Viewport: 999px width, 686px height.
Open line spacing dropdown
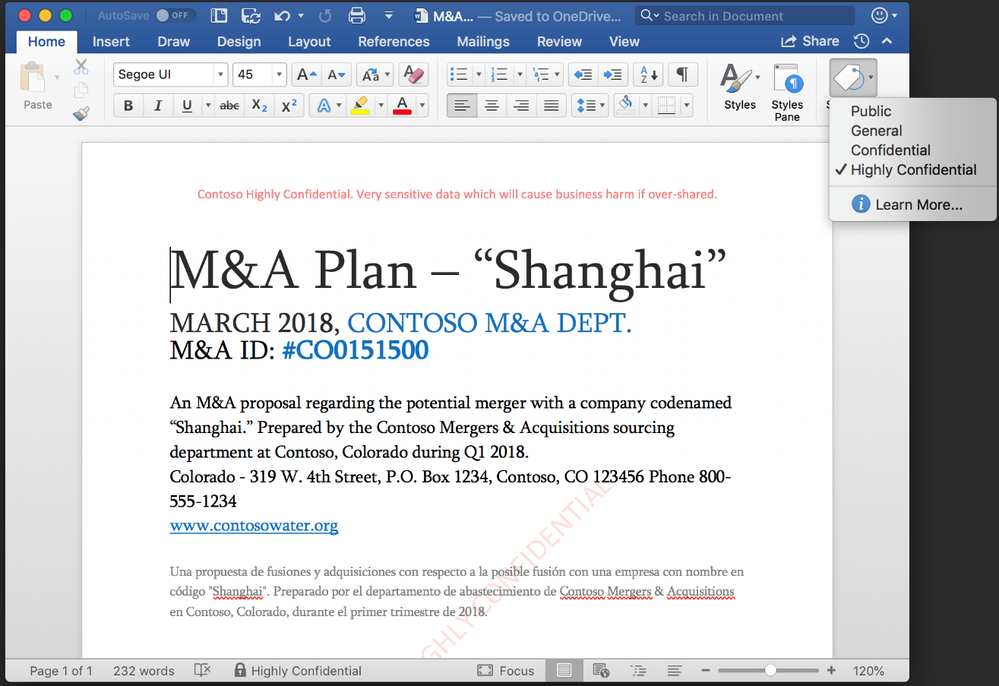pyautogui.click(x=590, y=105)
